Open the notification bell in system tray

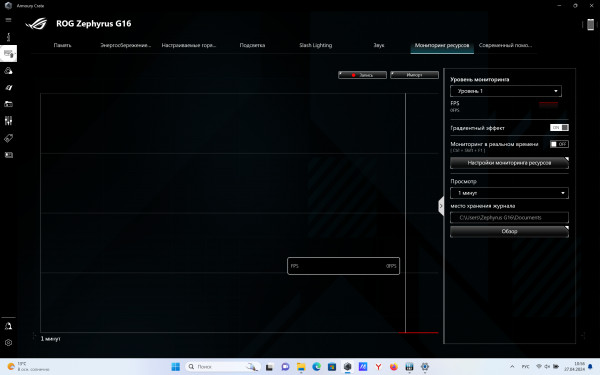590,367
